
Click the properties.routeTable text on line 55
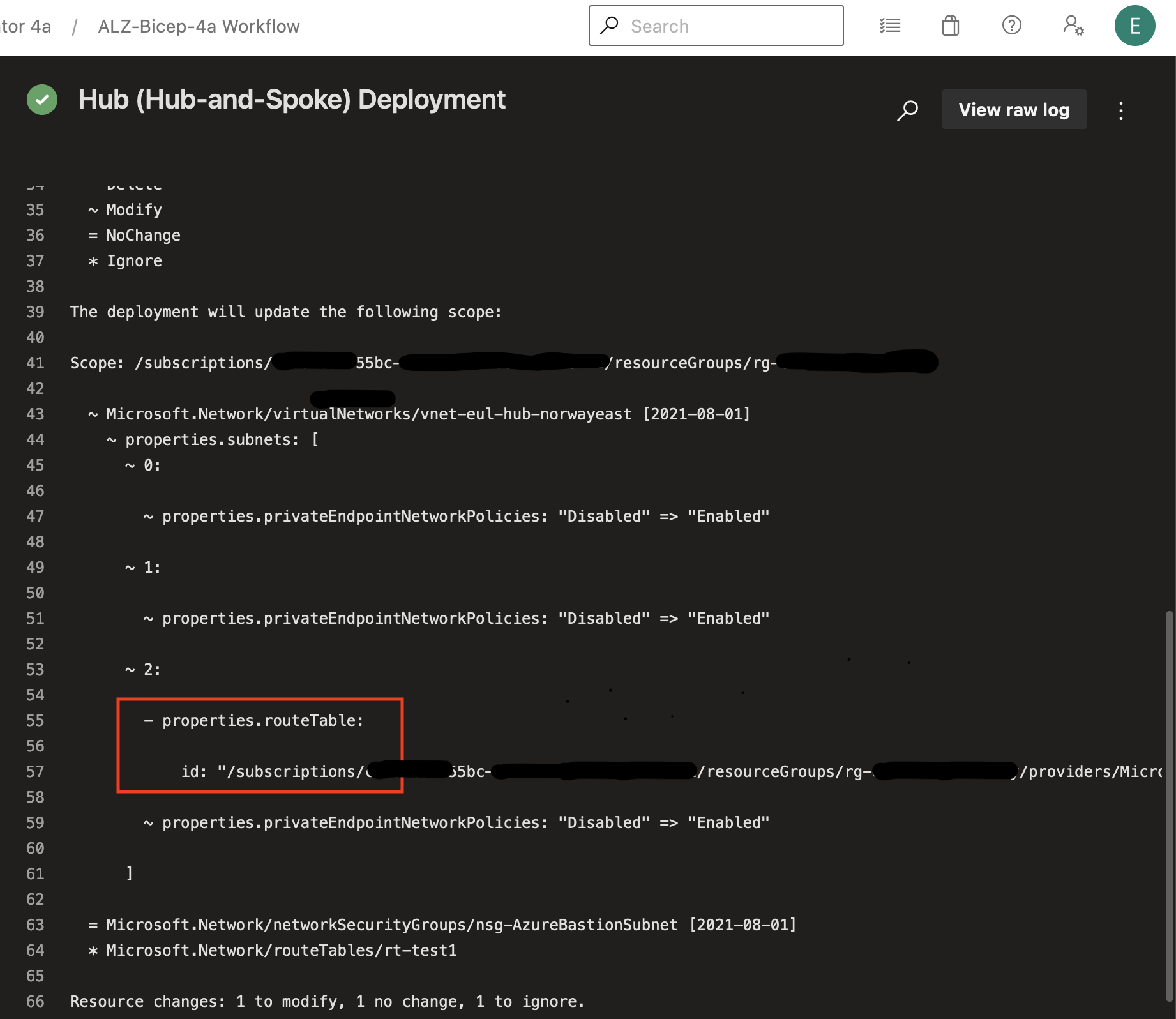pyautogui.click(x=262, y=720)
